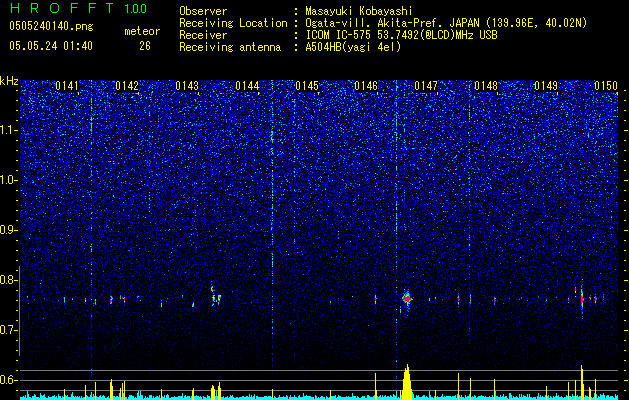Click the 0146 time marker
This screenshot has height=400, width=629.
(366, 86)
